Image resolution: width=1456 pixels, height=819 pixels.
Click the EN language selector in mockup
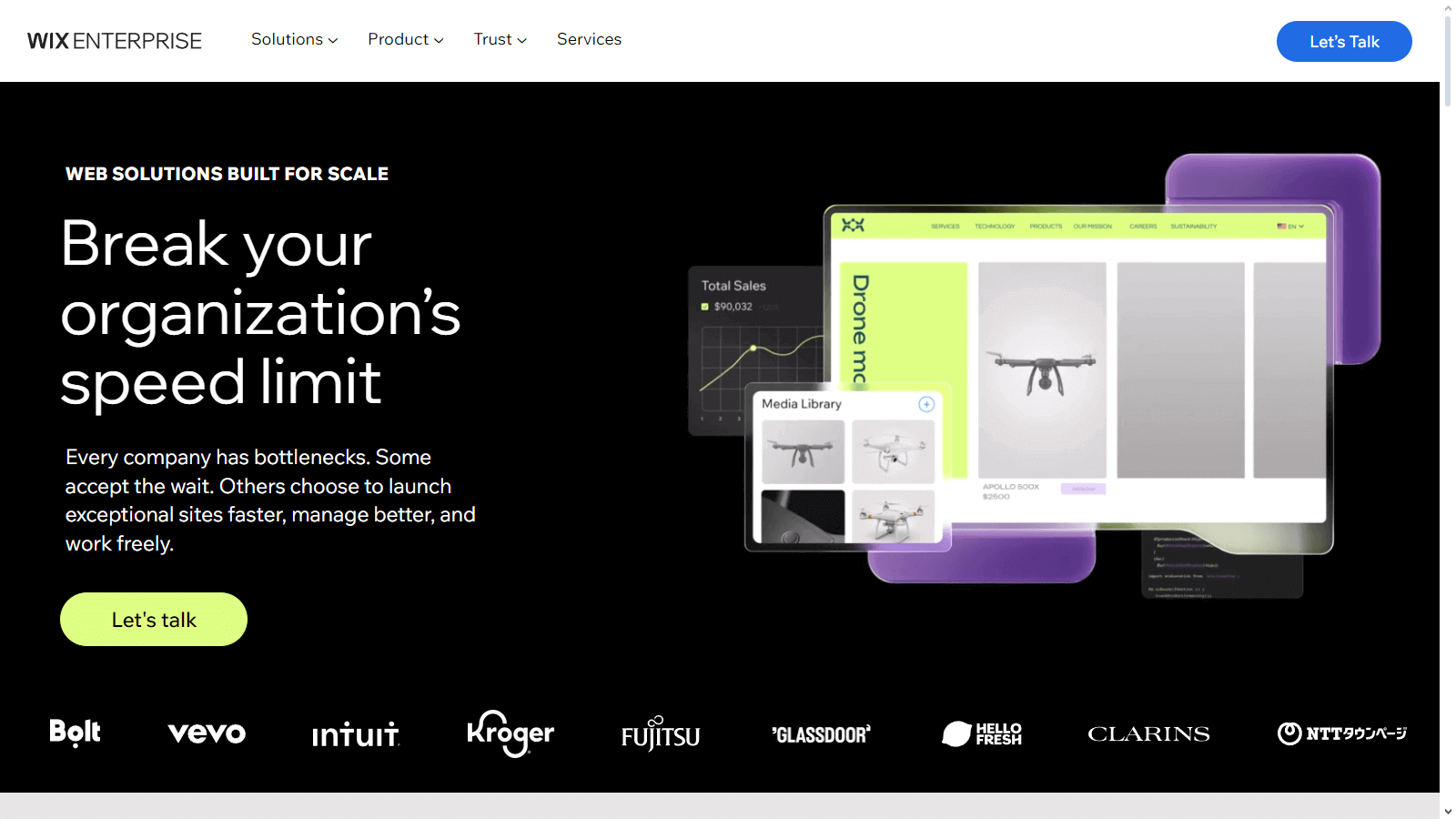[x=1290, y=227]
